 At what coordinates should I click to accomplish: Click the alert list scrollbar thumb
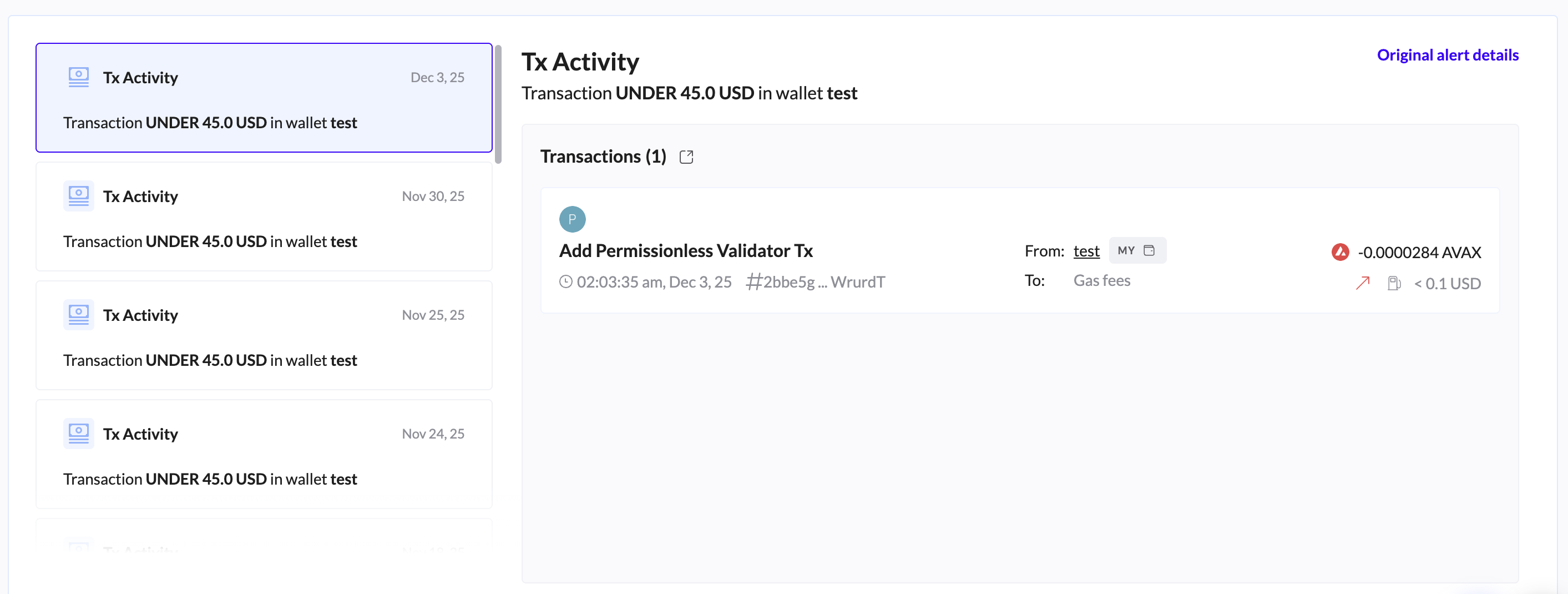coord(498,104)
